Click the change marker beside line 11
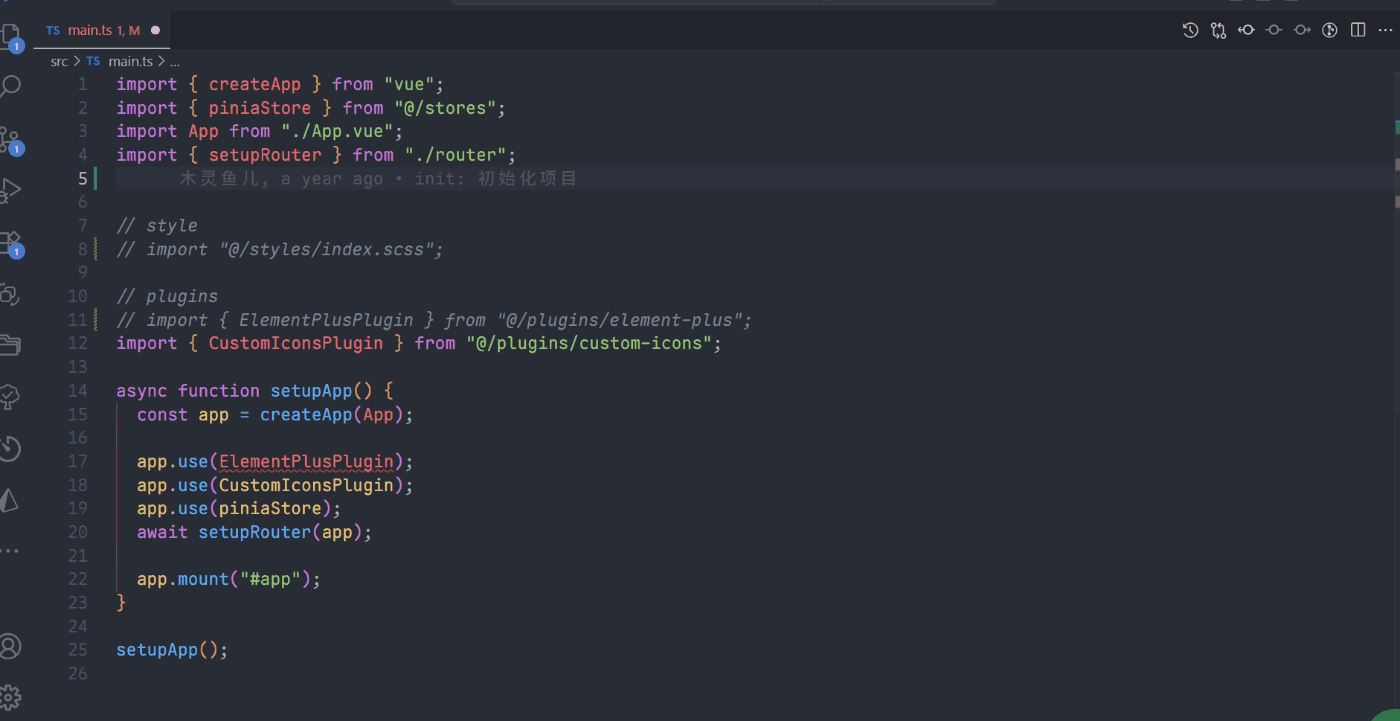1400x721 pixels. [x=95, y=320]
